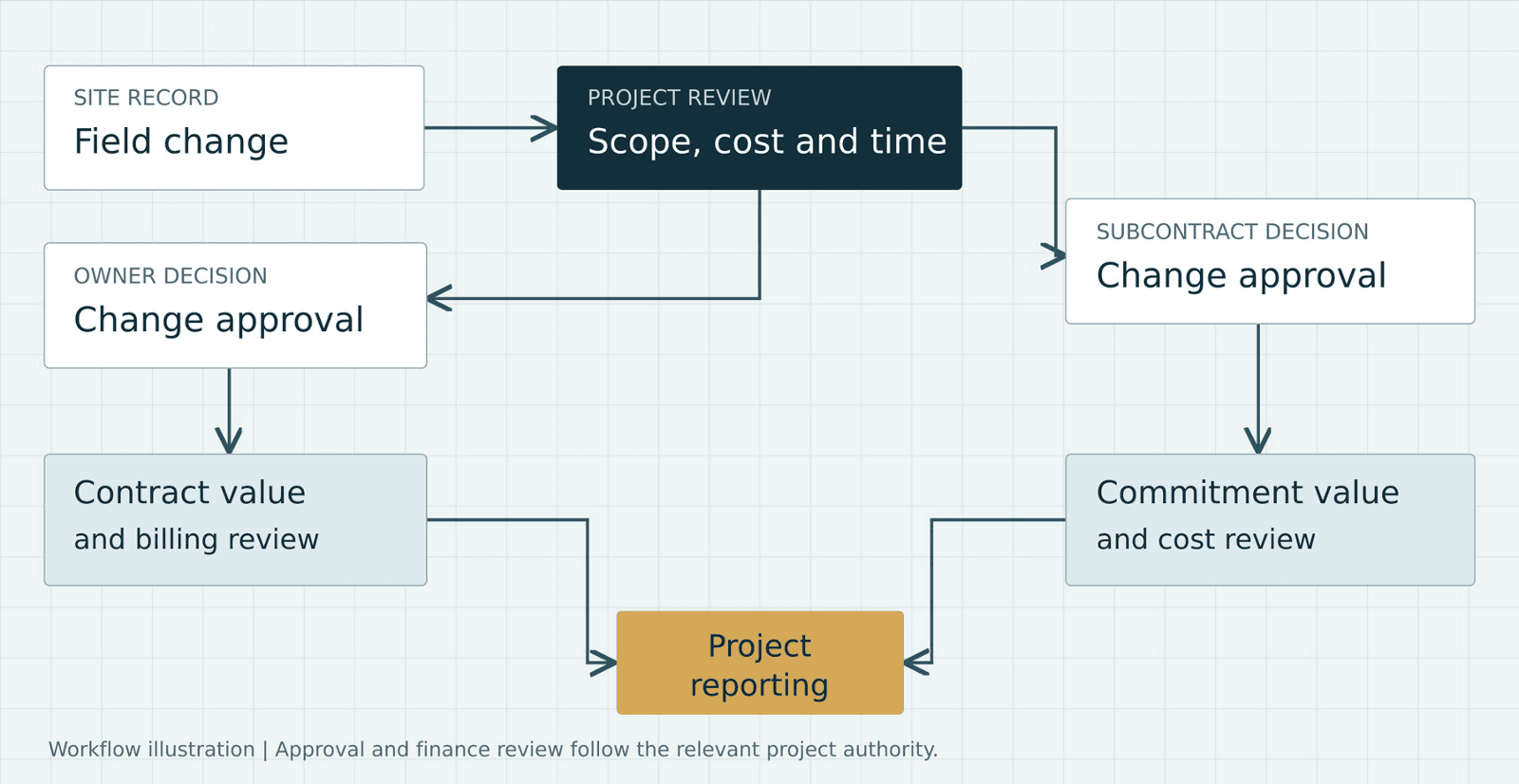Screen dimensions: 1519x784
Task: Click the SITE RECORD label
Action: pyautogui.click(x=146, y=98)
